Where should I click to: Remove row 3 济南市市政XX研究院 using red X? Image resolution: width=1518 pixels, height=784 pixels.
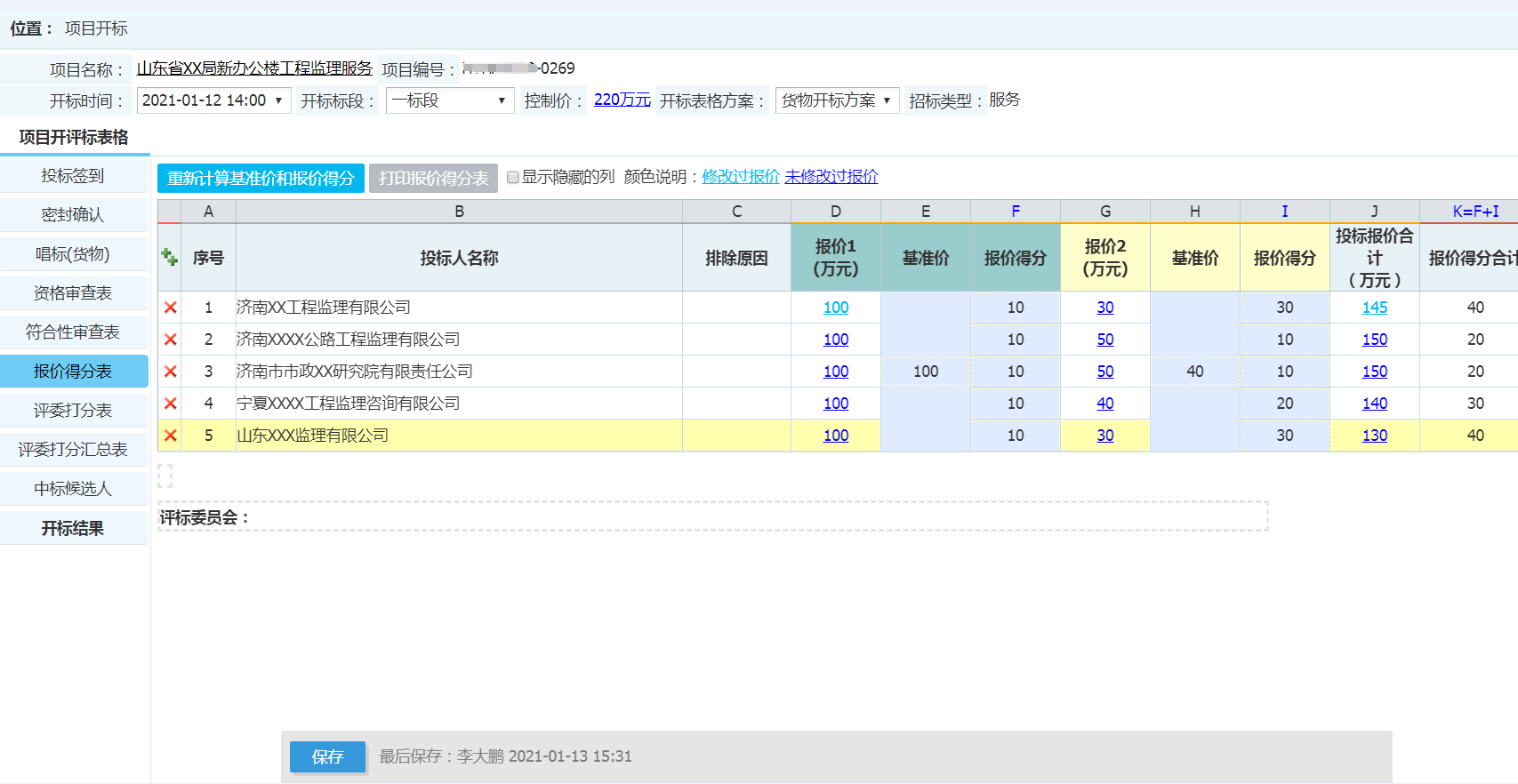tap(170, 372)
